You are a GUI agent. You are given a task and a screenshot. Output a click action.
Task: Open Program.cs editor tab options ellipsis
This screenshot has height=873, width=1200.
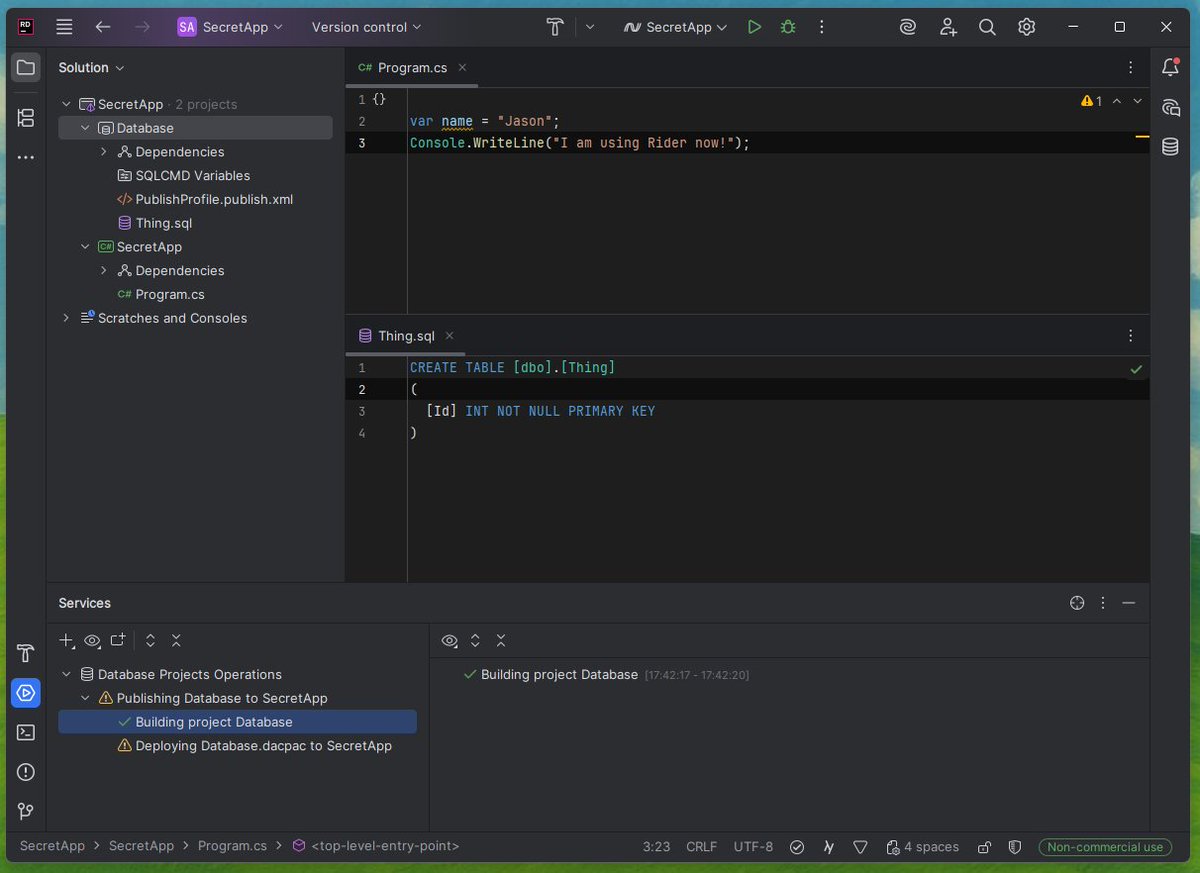point(1131,68)
